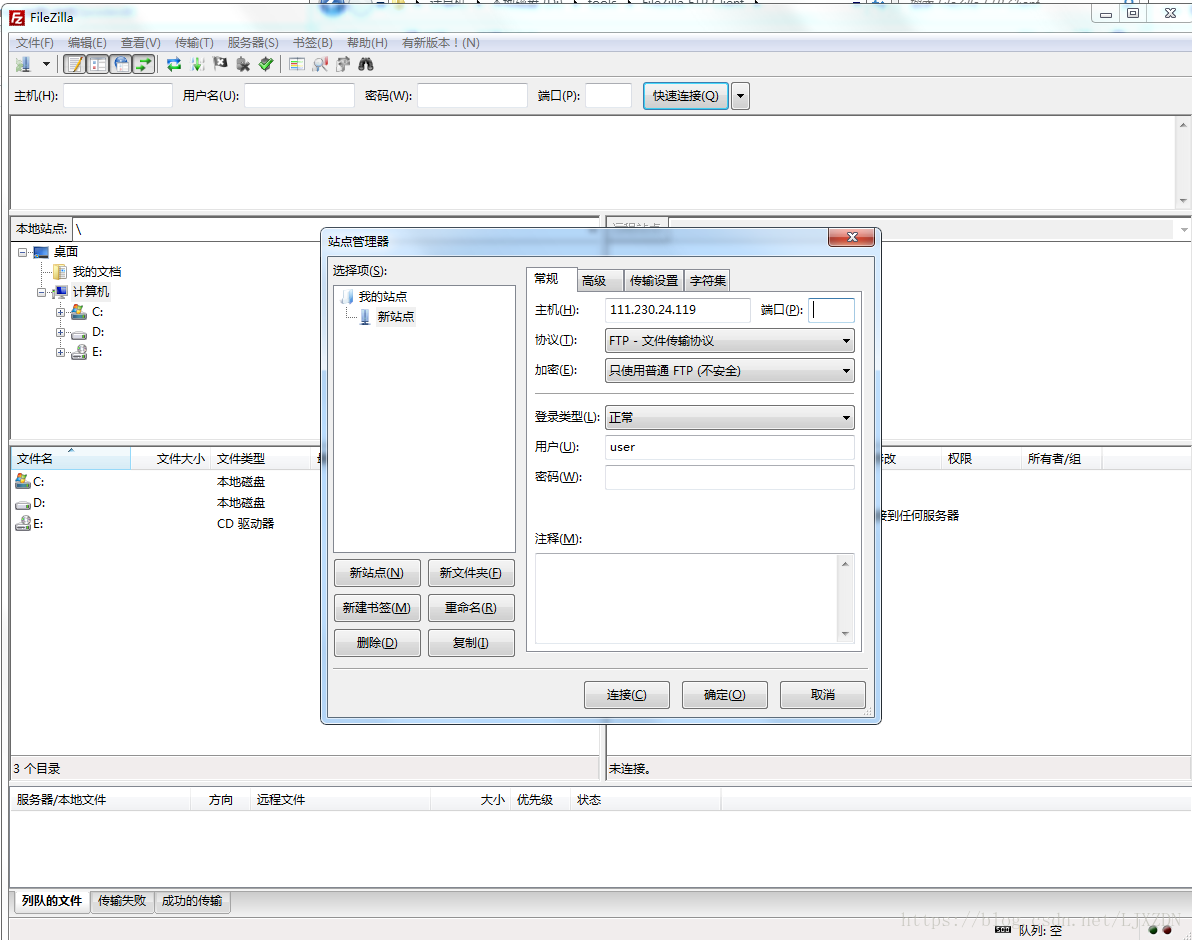Switch to the 传输设置 tab
Viewport: 1192px width, 940px height.
click(x=654, y=280)
